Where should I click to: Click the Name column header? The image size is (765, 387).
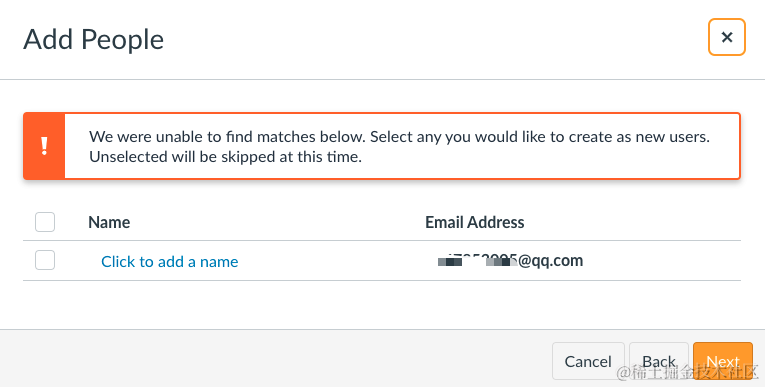(109, 222)
